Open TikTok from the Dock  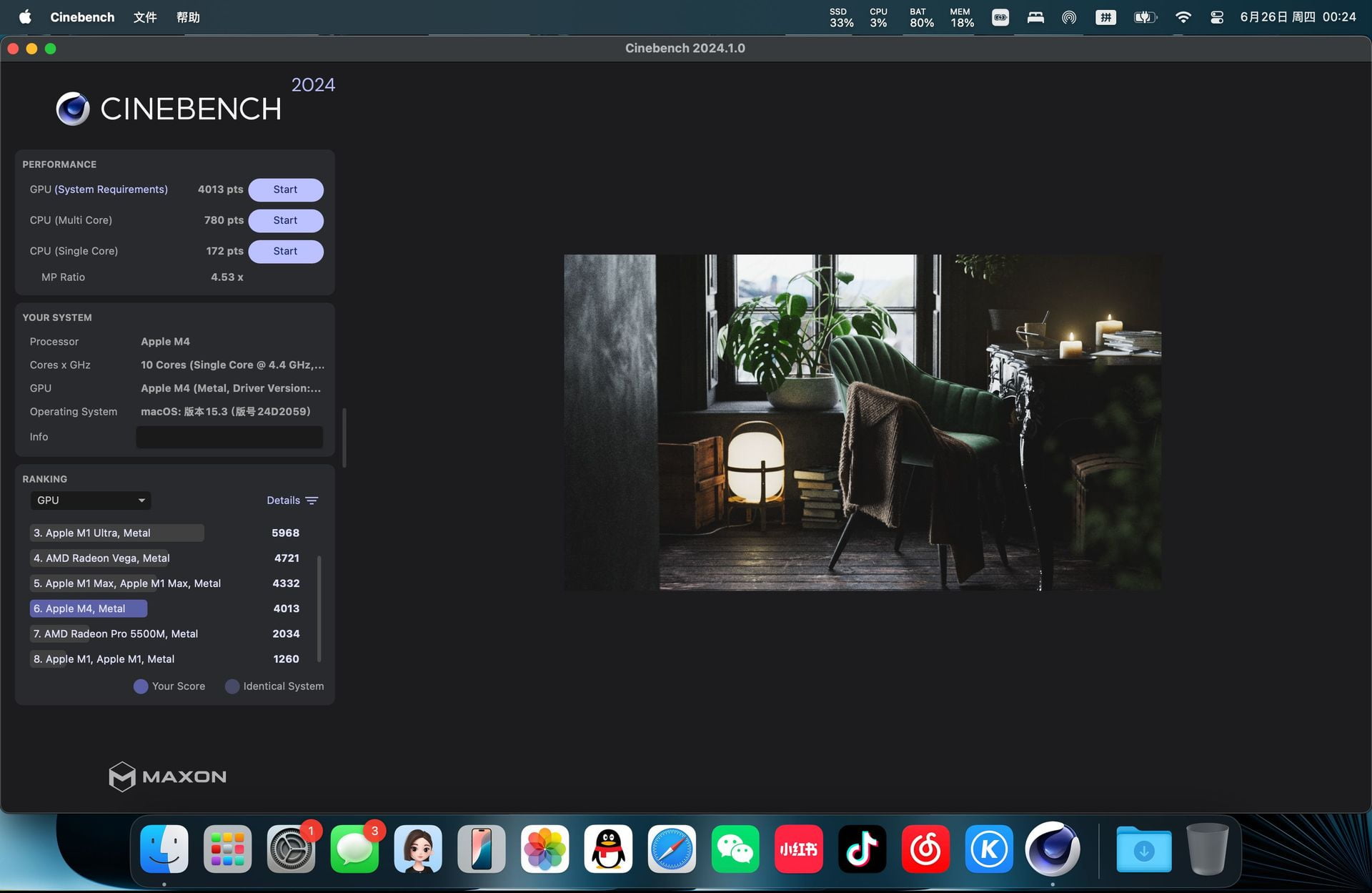click(863, 849)
